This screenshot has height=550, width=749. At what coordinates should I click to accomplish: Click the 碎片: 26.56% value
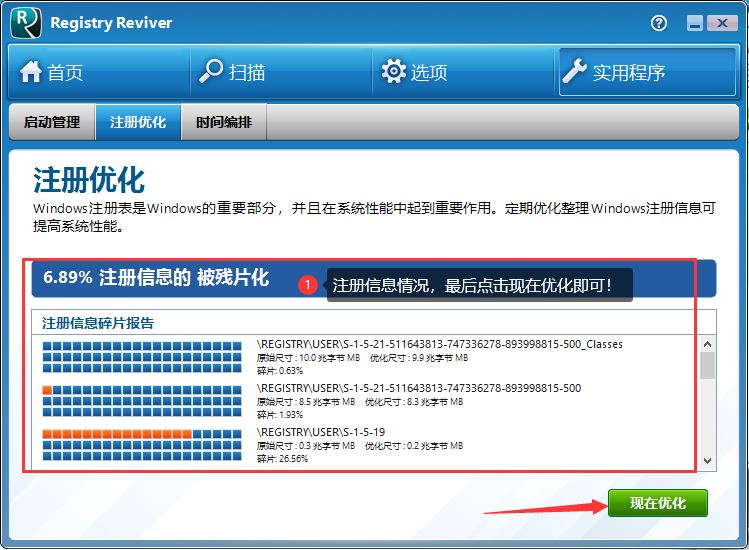(x=282, y=459)
